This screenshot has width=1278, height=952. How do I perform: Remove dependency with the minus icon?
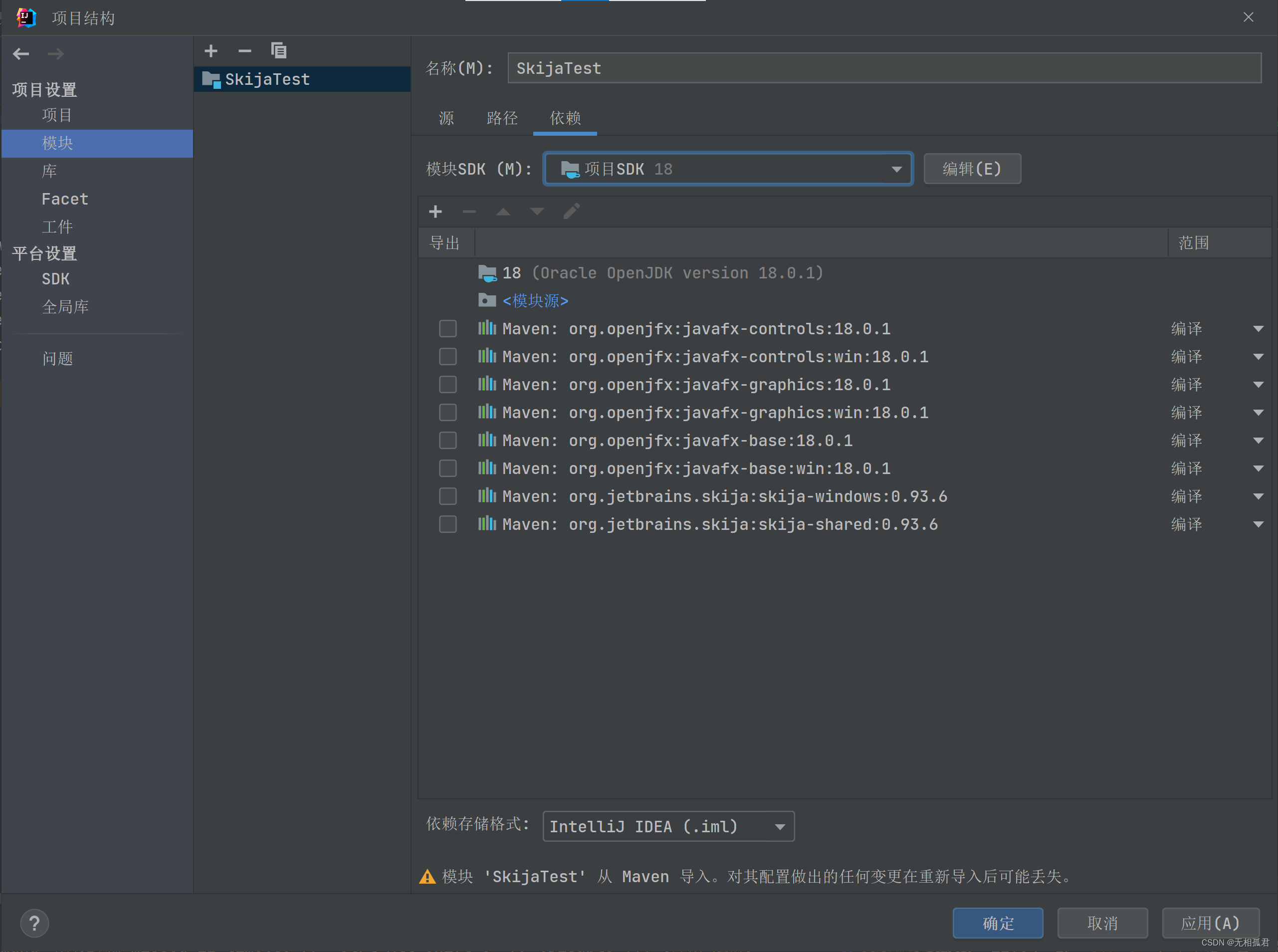click(469, 212)
